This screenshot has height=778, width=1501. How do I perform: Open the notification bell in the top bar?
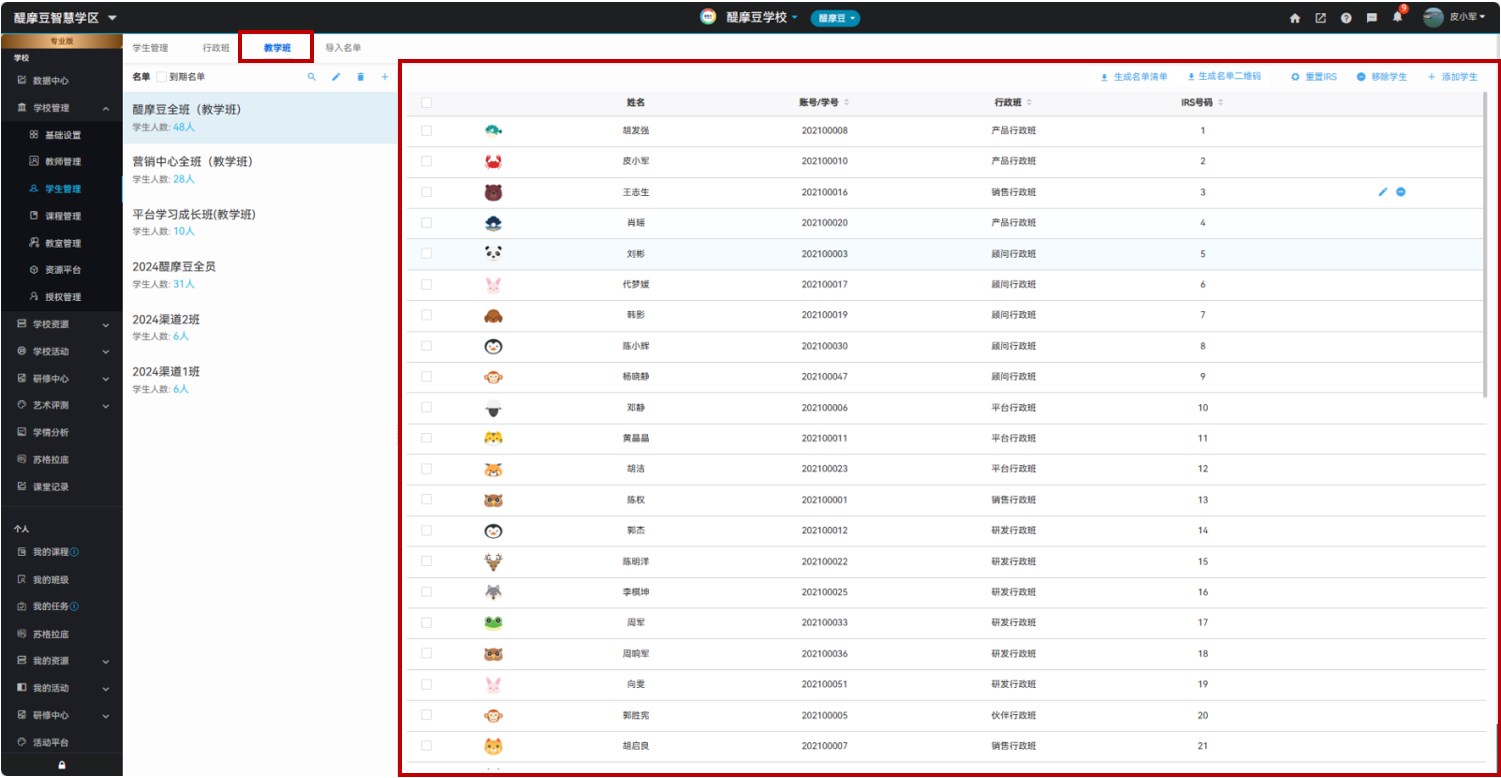click(1398, 18)
